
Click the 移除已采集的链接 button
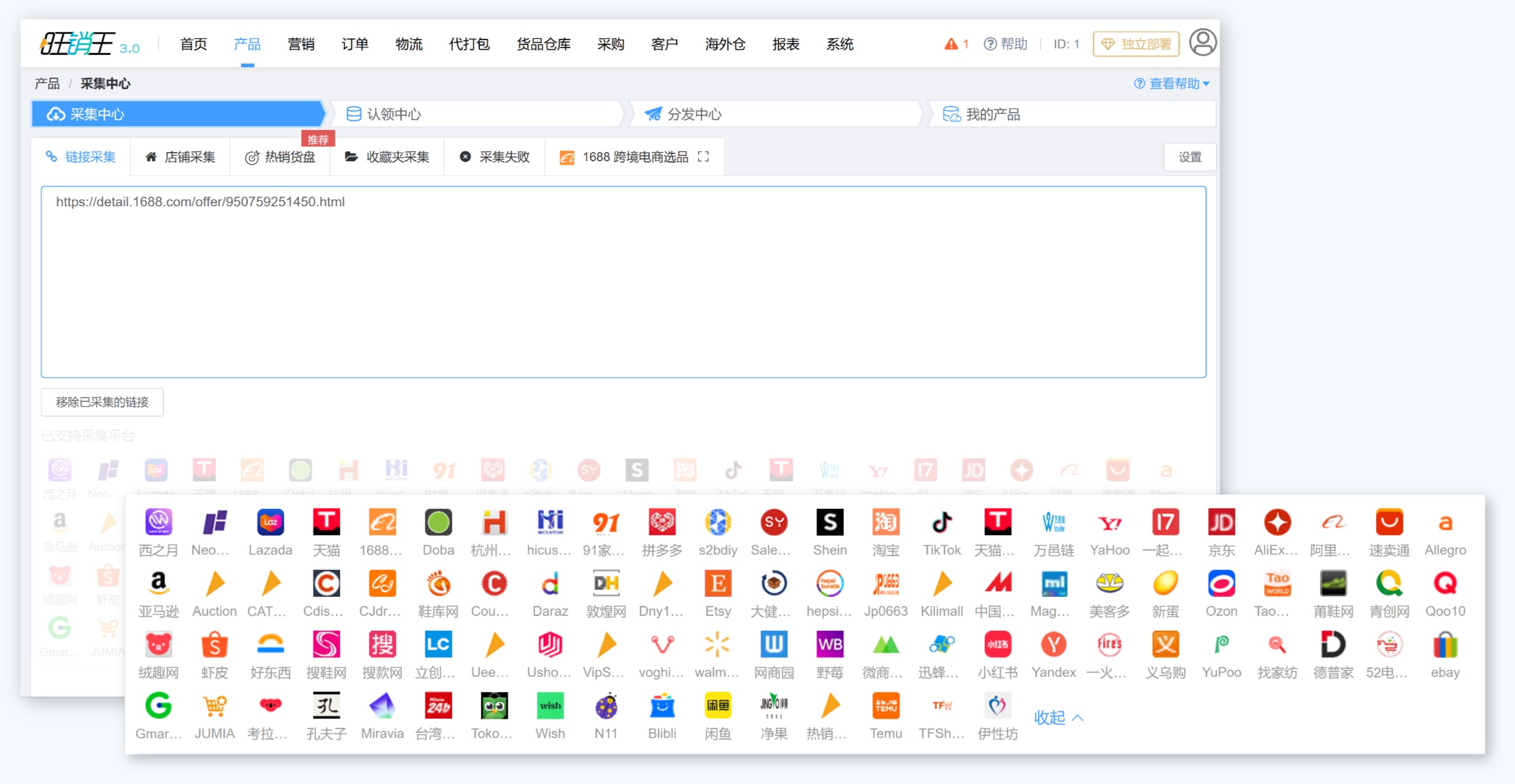coord(102,402)
